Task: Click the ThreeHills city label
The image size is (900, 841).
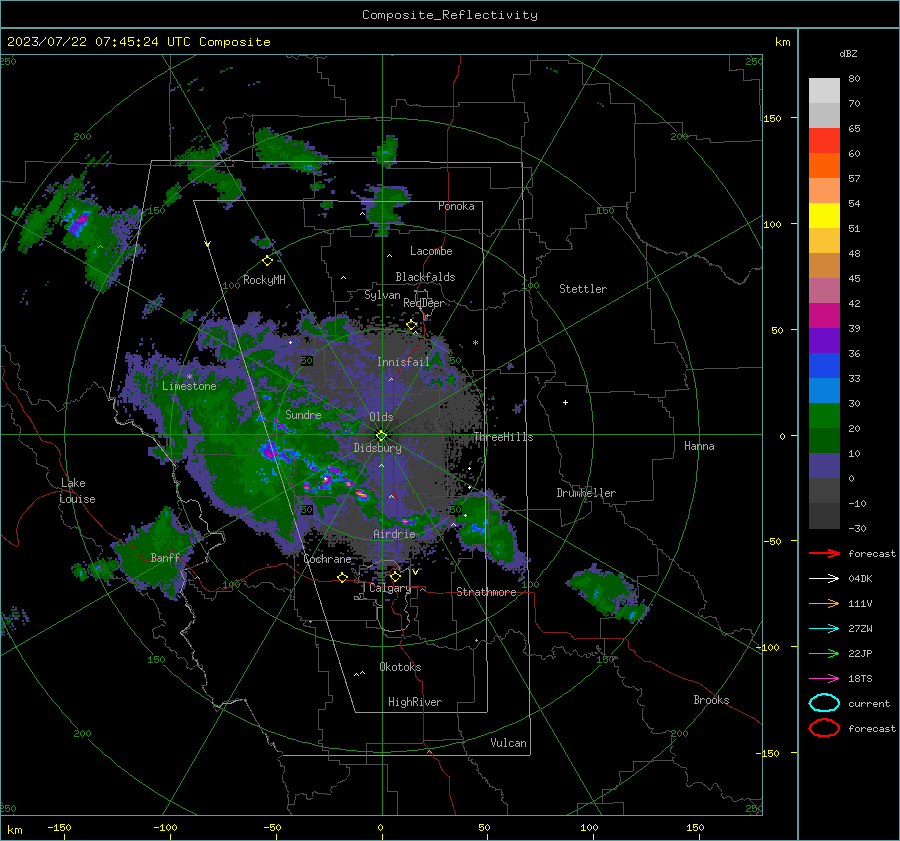Action: 503,437
